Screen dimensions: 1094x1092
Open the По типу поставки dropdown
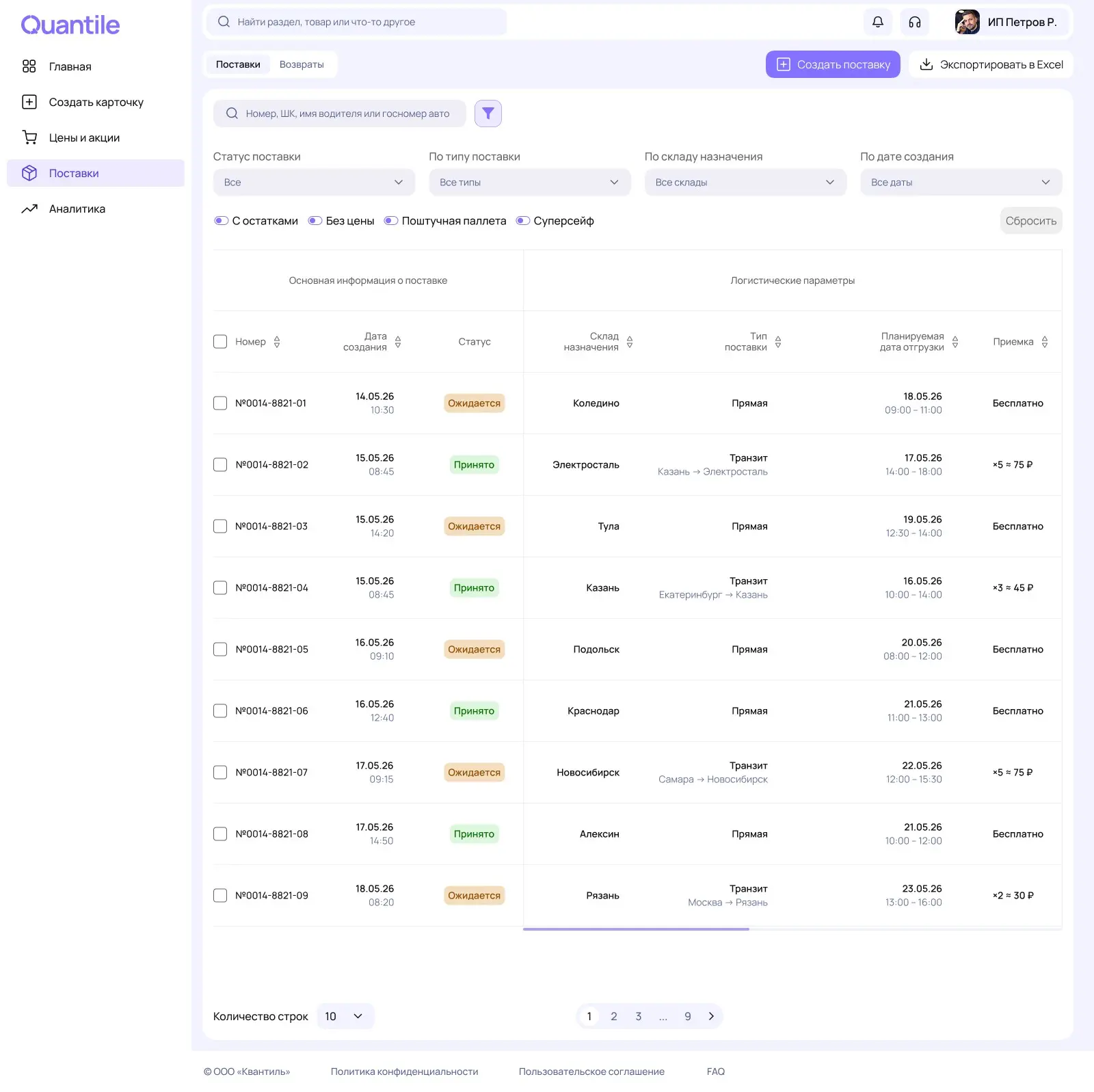coord(530,183)
